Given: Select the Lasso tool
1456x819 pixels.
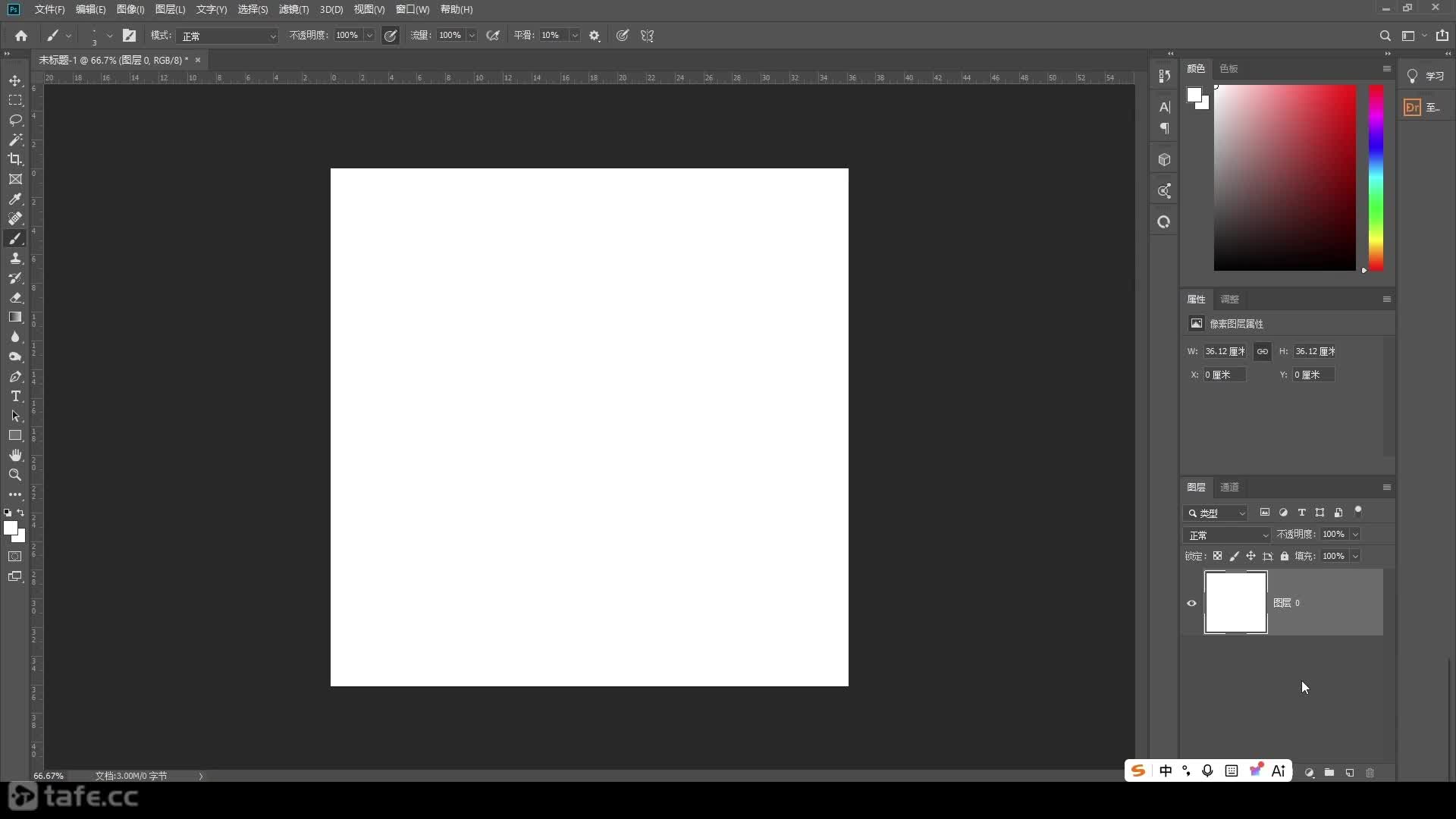Looking at the screenshot, I should click(15, 120).
